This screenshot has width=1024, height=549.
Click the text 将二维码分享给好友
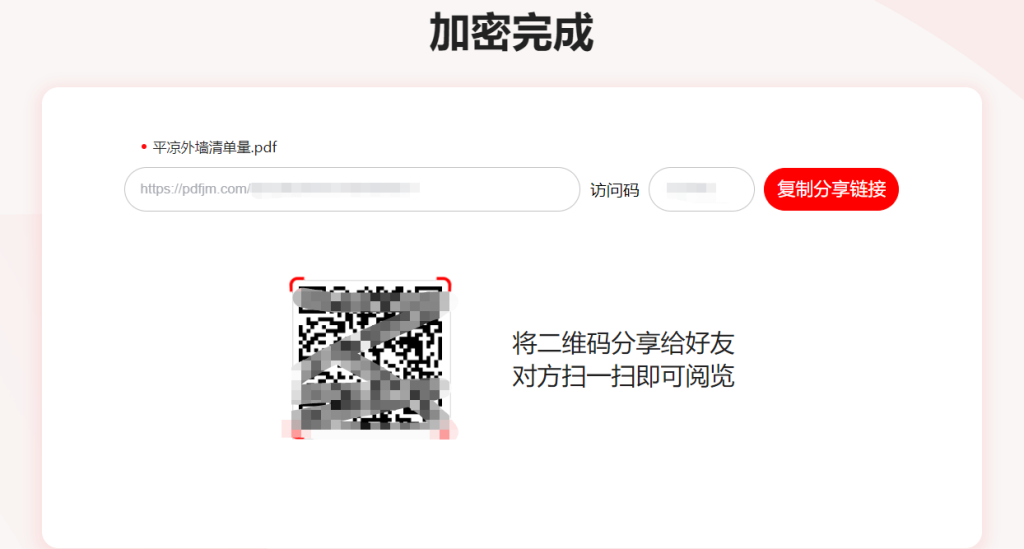pyautogui.click(x=623, y=343)
